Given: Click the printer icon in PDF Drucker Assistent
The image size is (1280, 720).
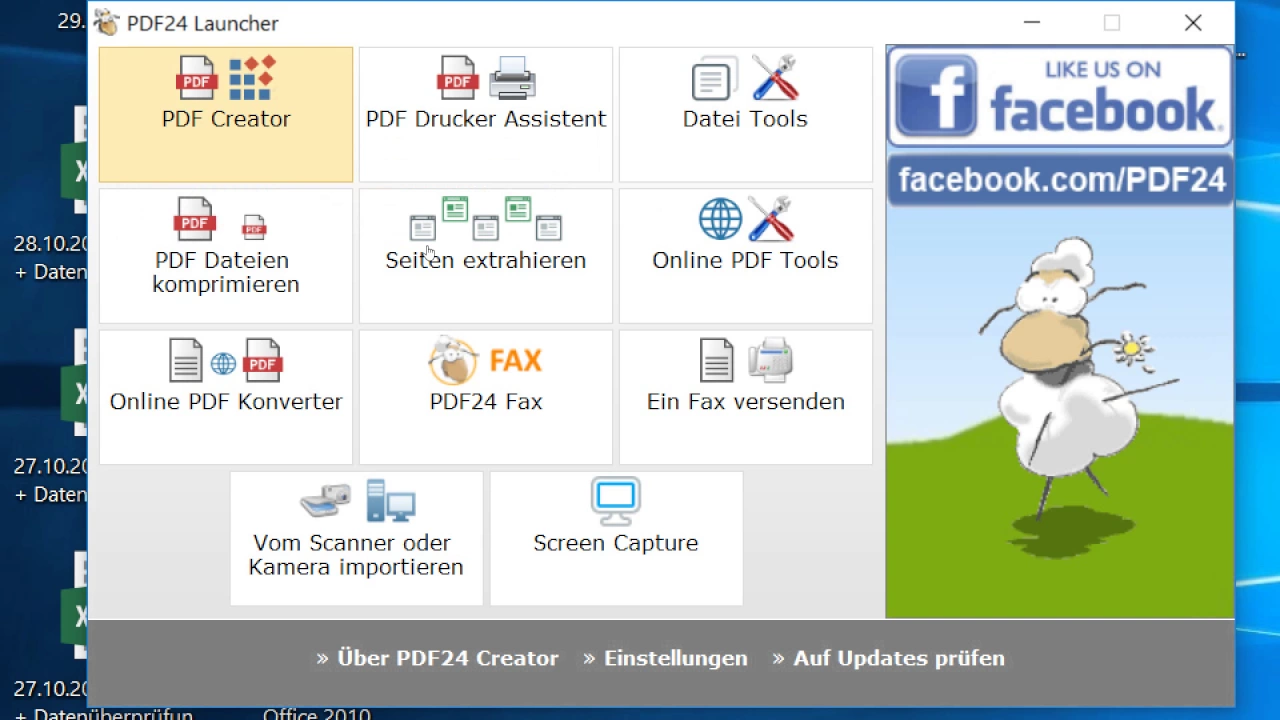Looking at the screenshot, I should [512, 78].
